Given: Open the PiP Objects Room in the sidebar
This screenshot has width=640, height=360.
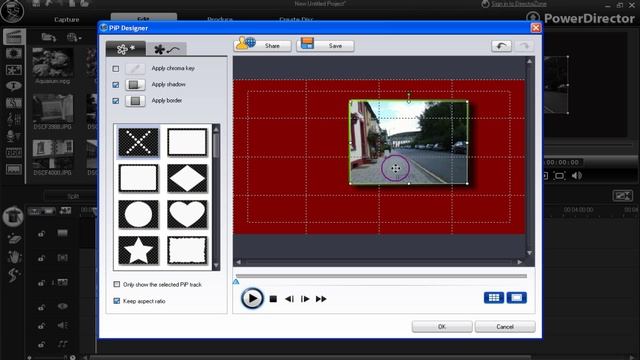Looking at the screenshot, I should pyautogui.click(x=13, y=70).
